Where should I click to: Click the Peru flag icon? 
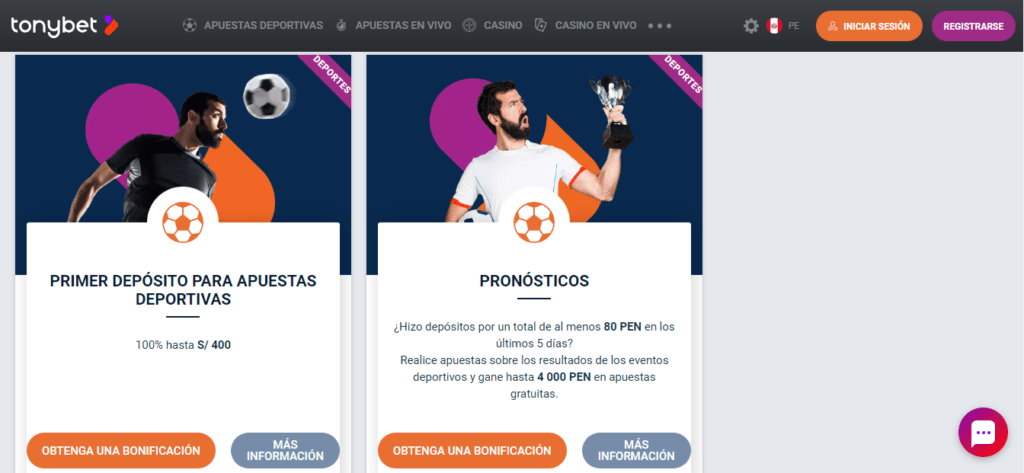point(775,26)
